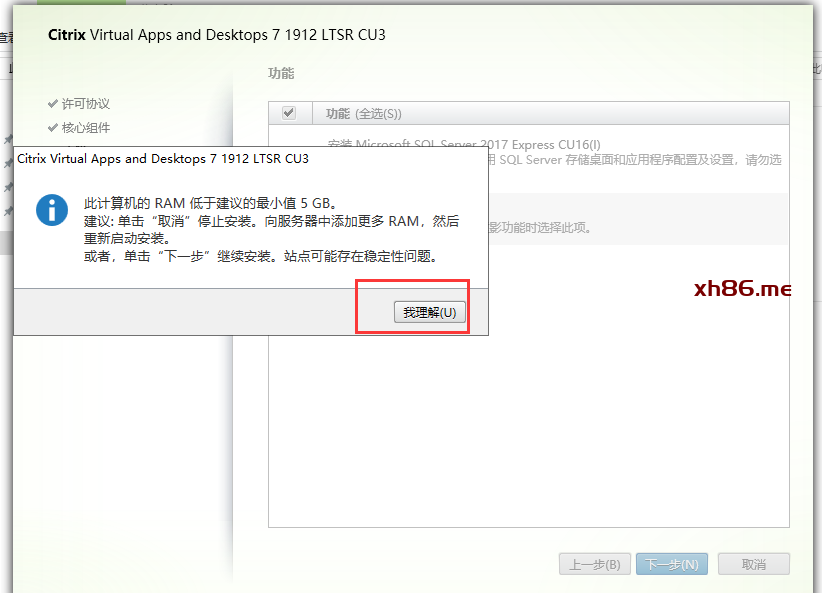
Task: Click the warning line 此计算机的 RAM 低于建议的最小值 5 GB
Action: (x=210, y=203)
